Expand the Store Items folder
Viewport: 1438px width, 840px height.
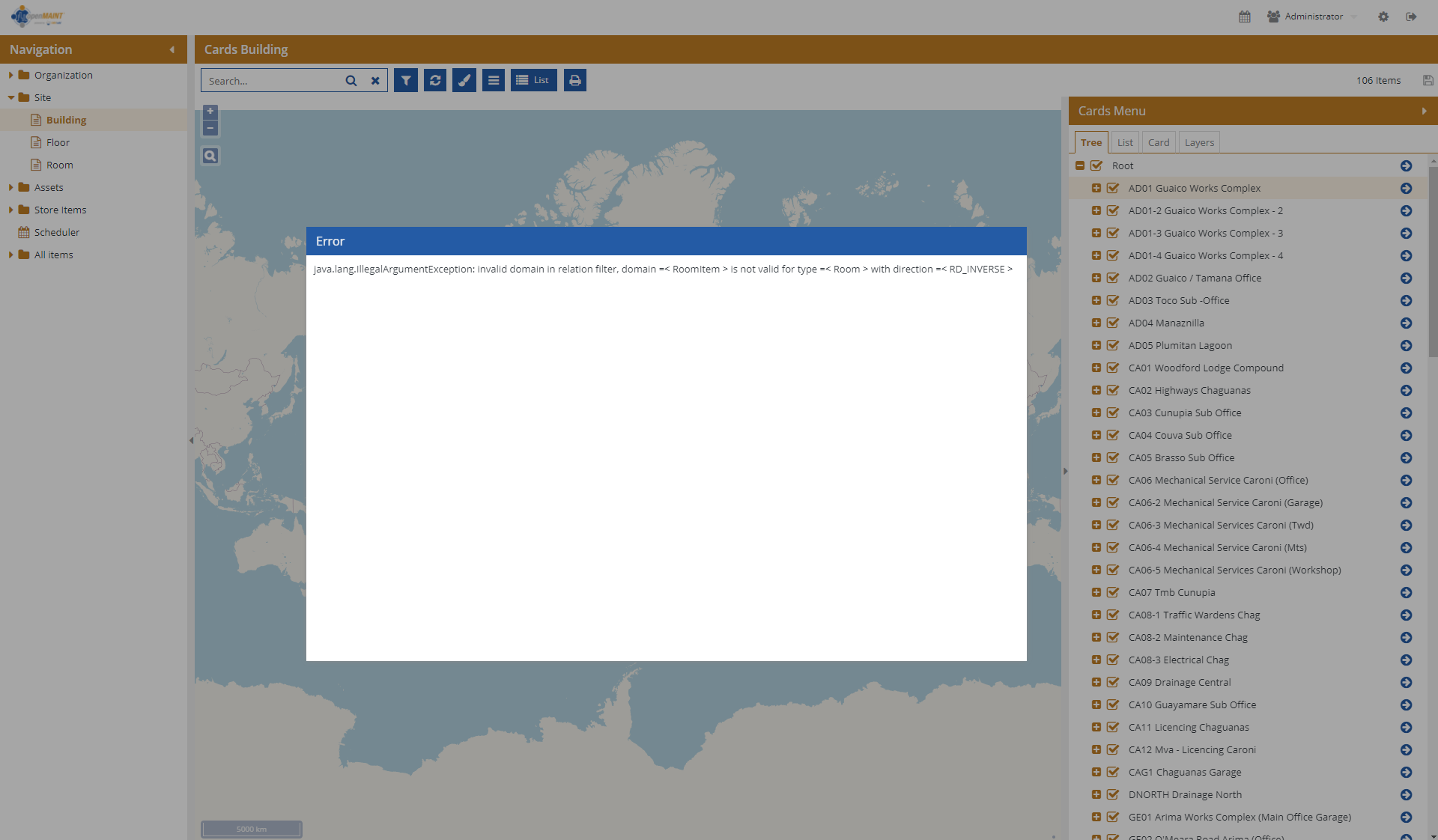[x=10, y=210]
